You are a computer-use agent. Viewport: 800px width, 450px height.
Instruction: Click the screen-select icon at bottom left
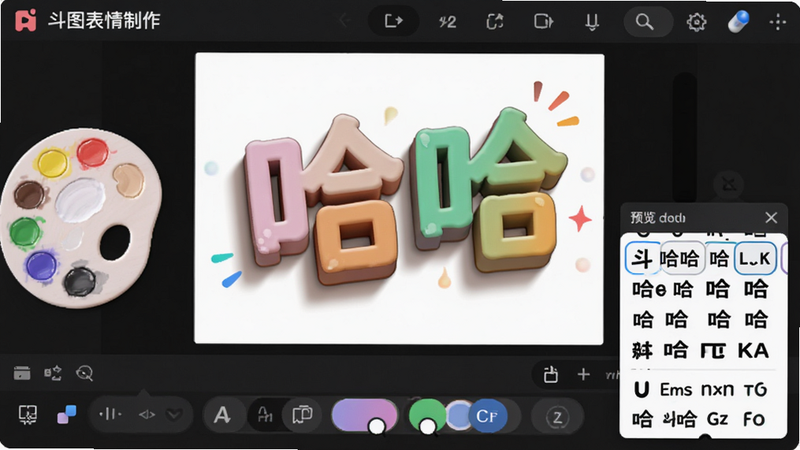pos(28,415)
